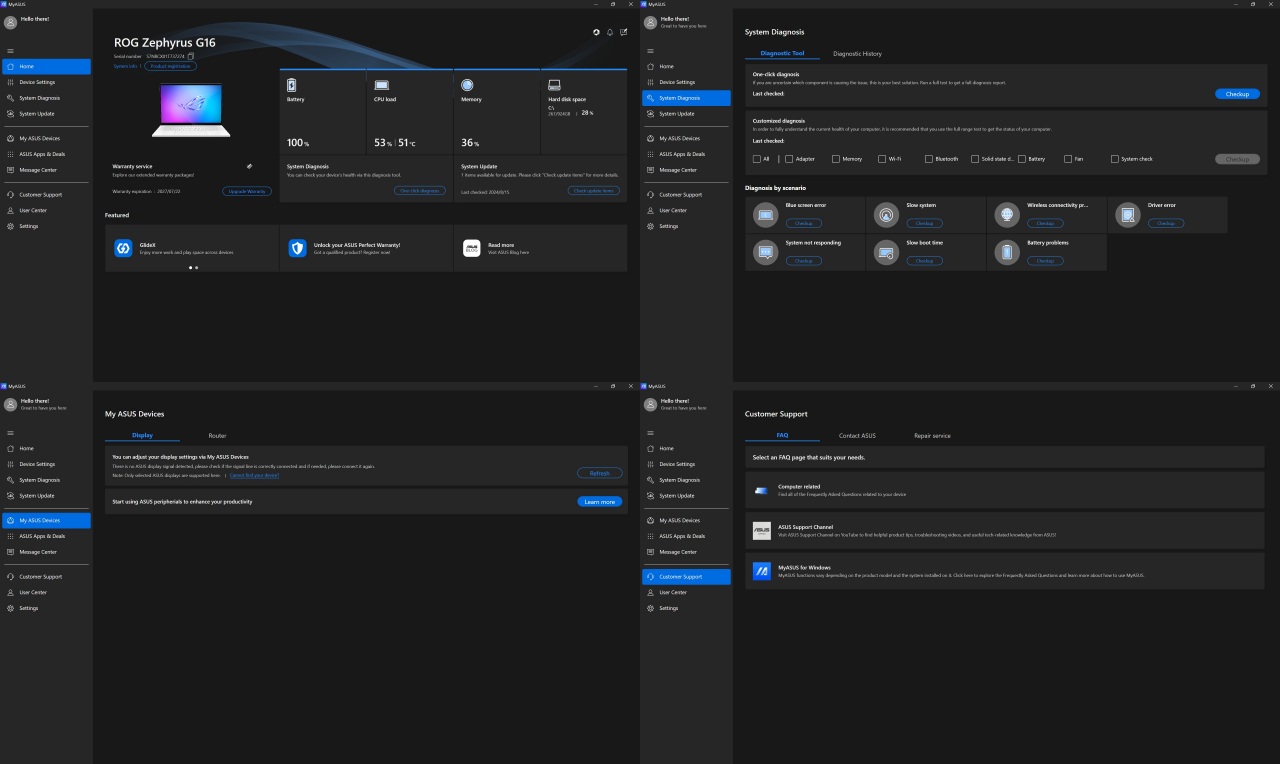Check the Solid state drive checkbox
Viewport: 1280px width, 764px height.
click(975, 159)
